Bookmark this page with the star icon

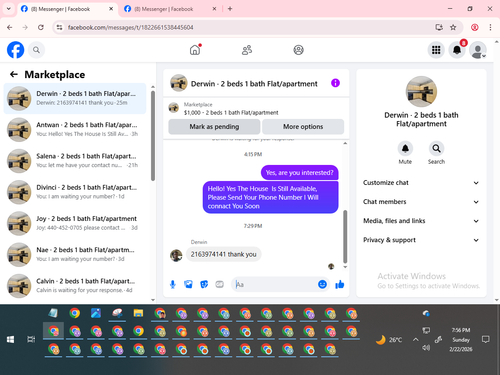453,27
